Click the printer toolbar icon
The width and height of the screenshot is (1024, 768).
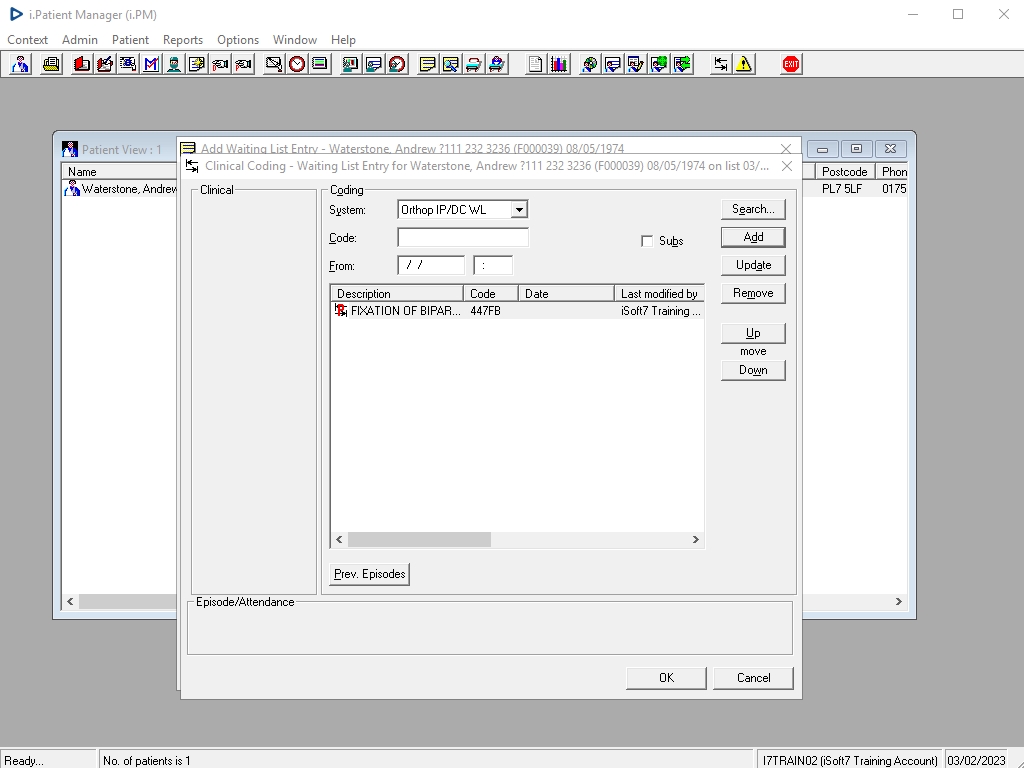coord(51,64)
